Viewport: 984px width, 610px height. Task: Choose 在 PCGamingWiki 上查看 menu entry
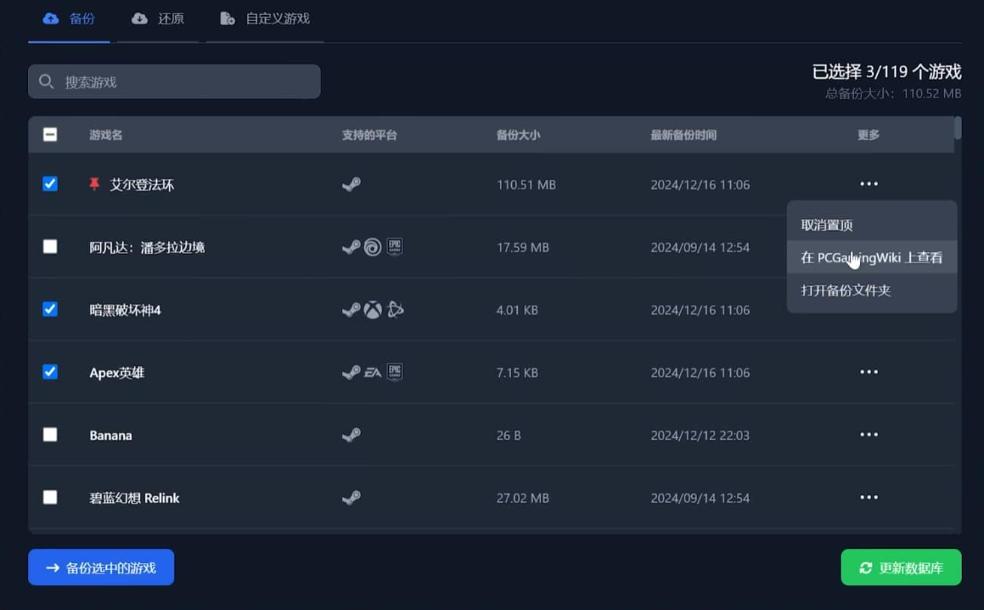(872, 257)
